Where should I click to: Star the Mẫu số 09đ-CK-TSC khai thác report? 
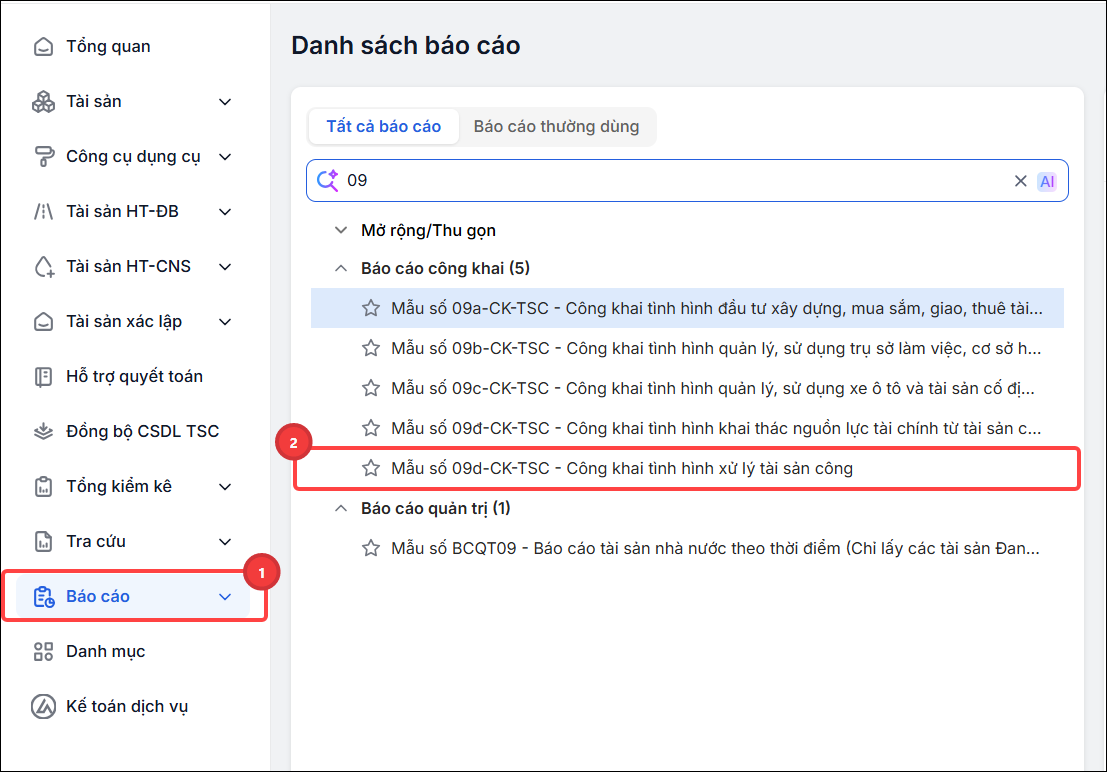point(371,428)
